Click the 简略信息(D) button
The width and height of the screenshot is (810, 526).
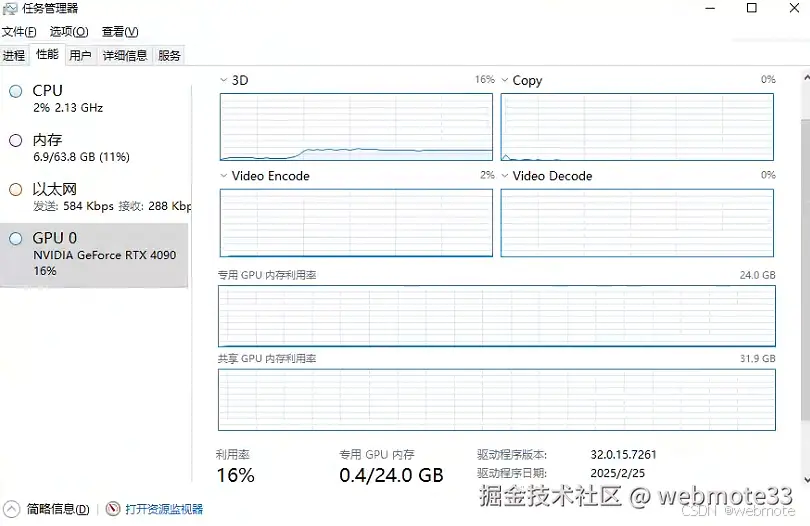point(58,509)
